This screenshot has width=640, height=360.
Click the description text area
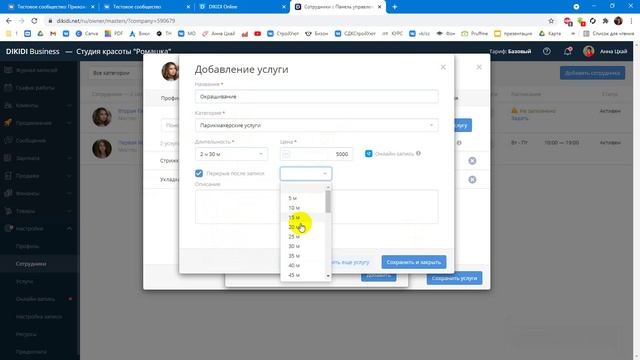[316, 207]
